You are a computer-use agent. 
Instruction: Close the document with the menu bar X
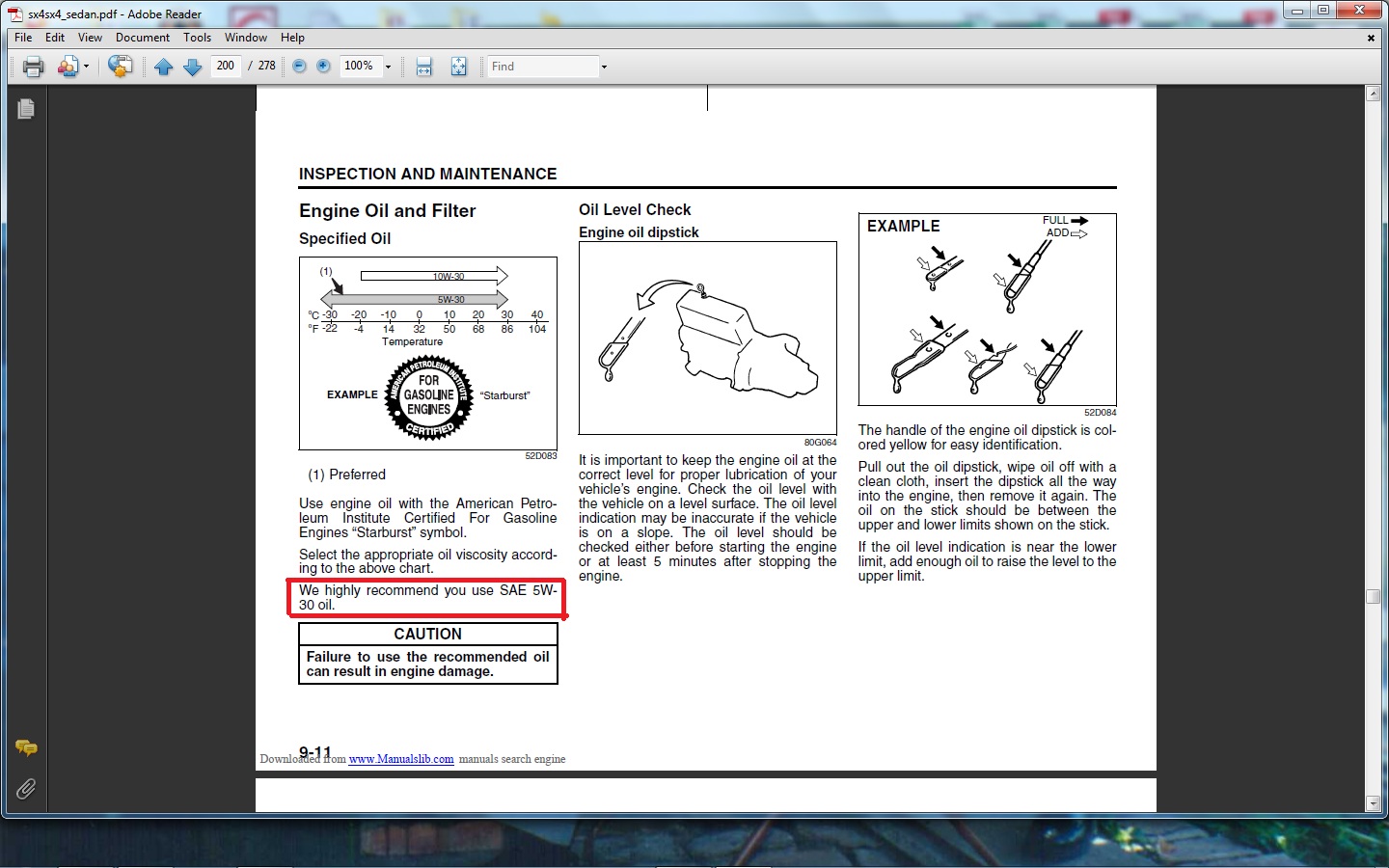[1371, 39]
